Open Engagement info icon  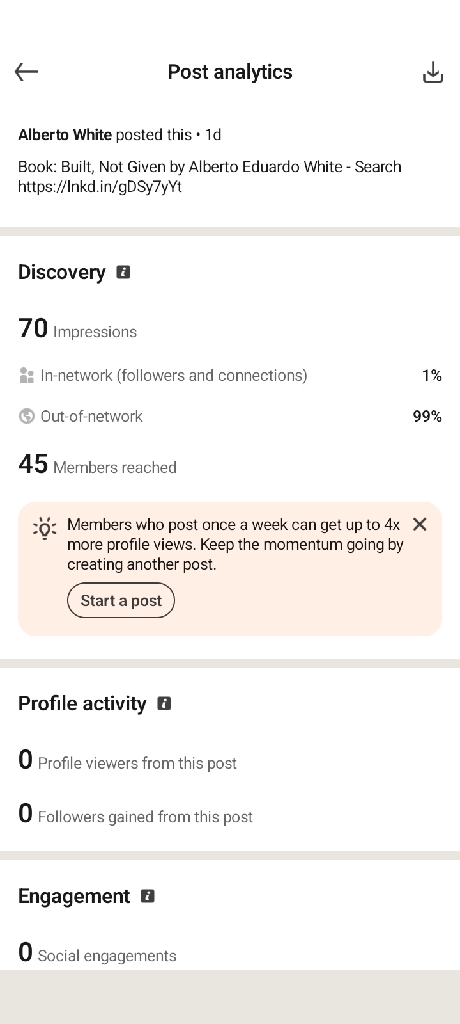point(148,896)
